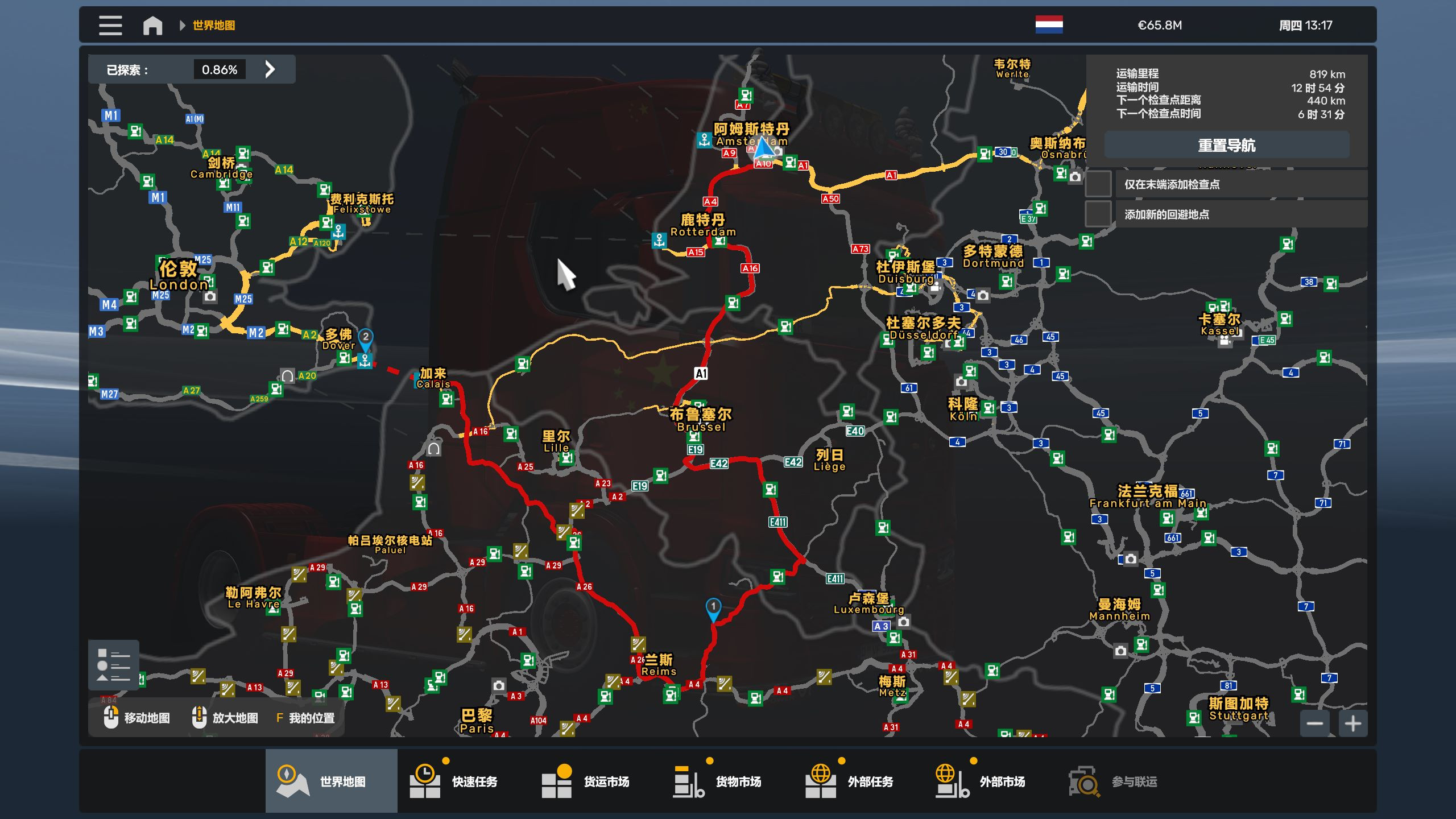Image resolution: width=1456 pixels, height=819 pixels.
Task: Open the hamburger main menu
Action: [110, 26]
